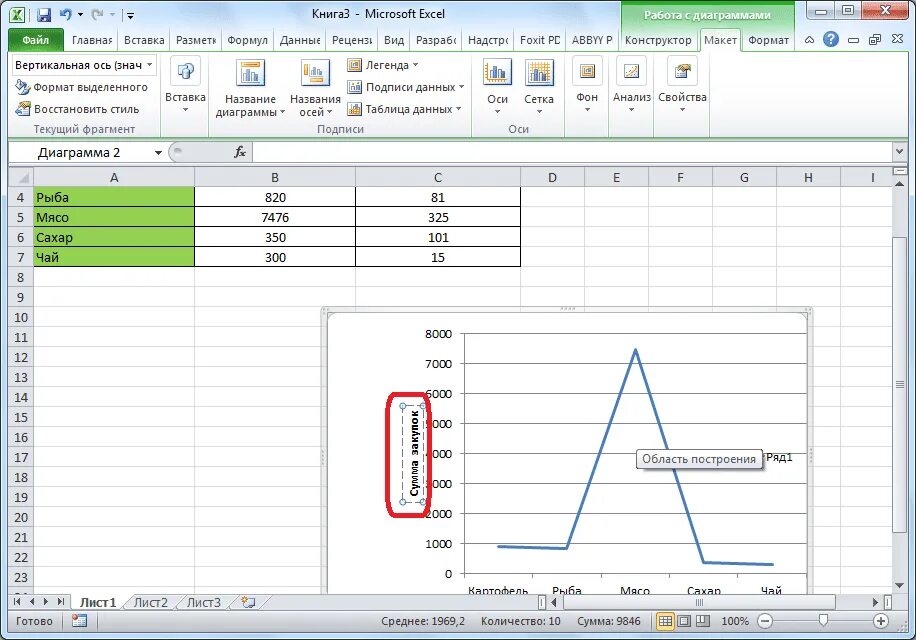This screenshot has height=640, width=916.
Task: Click the Undo icon
Action: tap(65, 15)
